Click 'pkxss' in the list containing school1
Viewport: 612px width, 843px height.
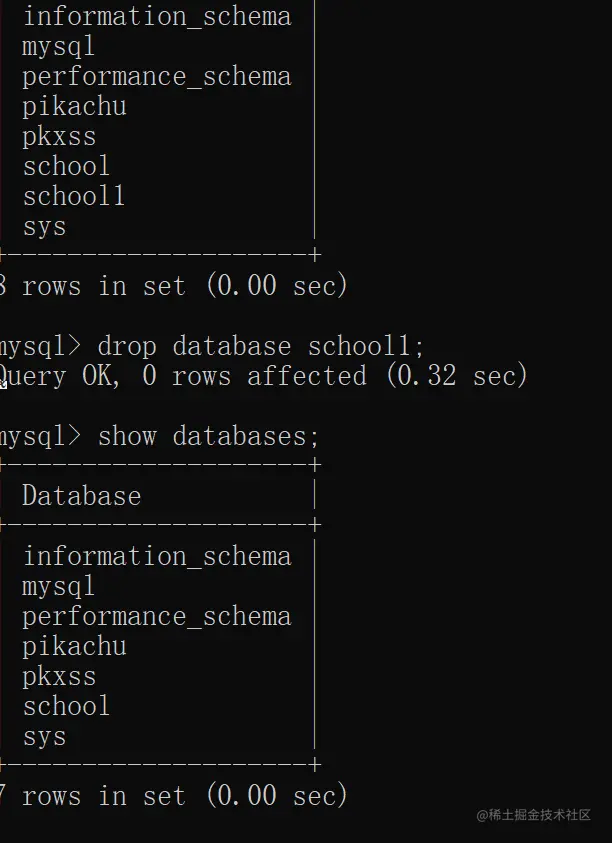coord(59,137)
